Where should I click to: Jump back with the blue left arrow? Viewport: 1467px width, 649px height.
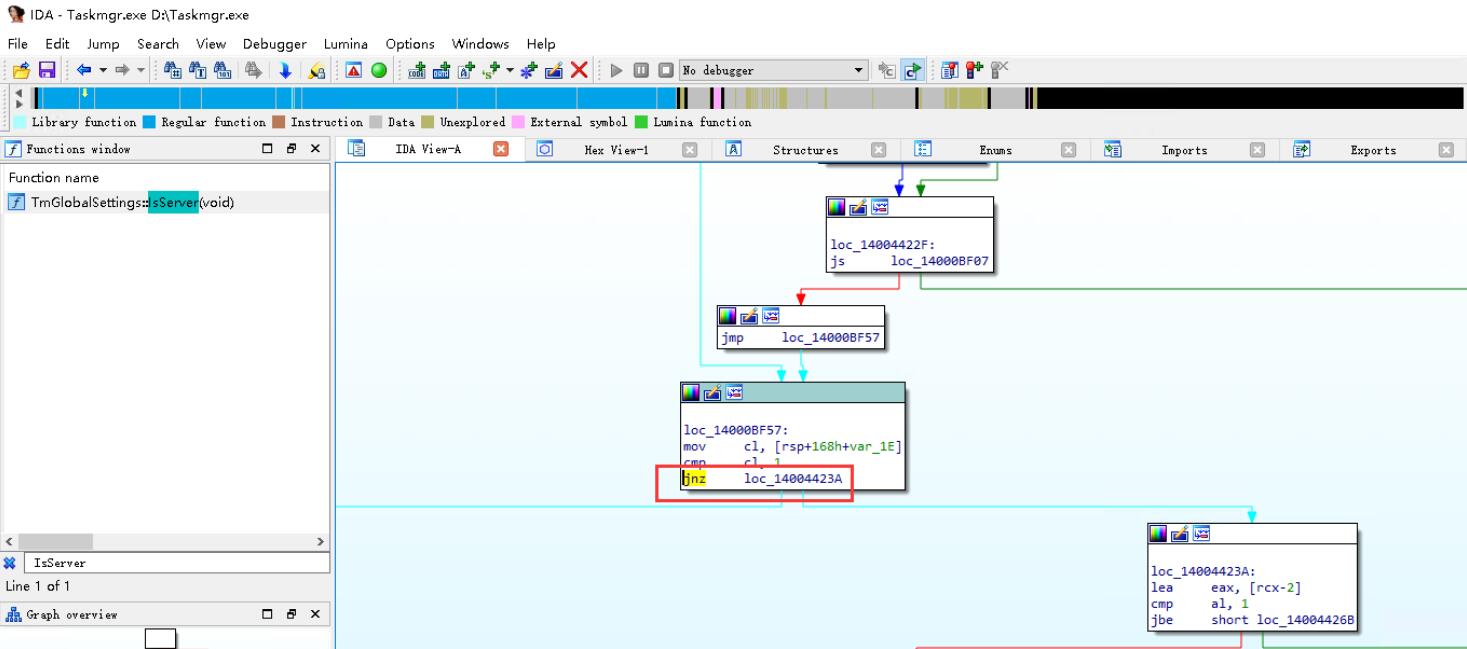coord(84,70)
